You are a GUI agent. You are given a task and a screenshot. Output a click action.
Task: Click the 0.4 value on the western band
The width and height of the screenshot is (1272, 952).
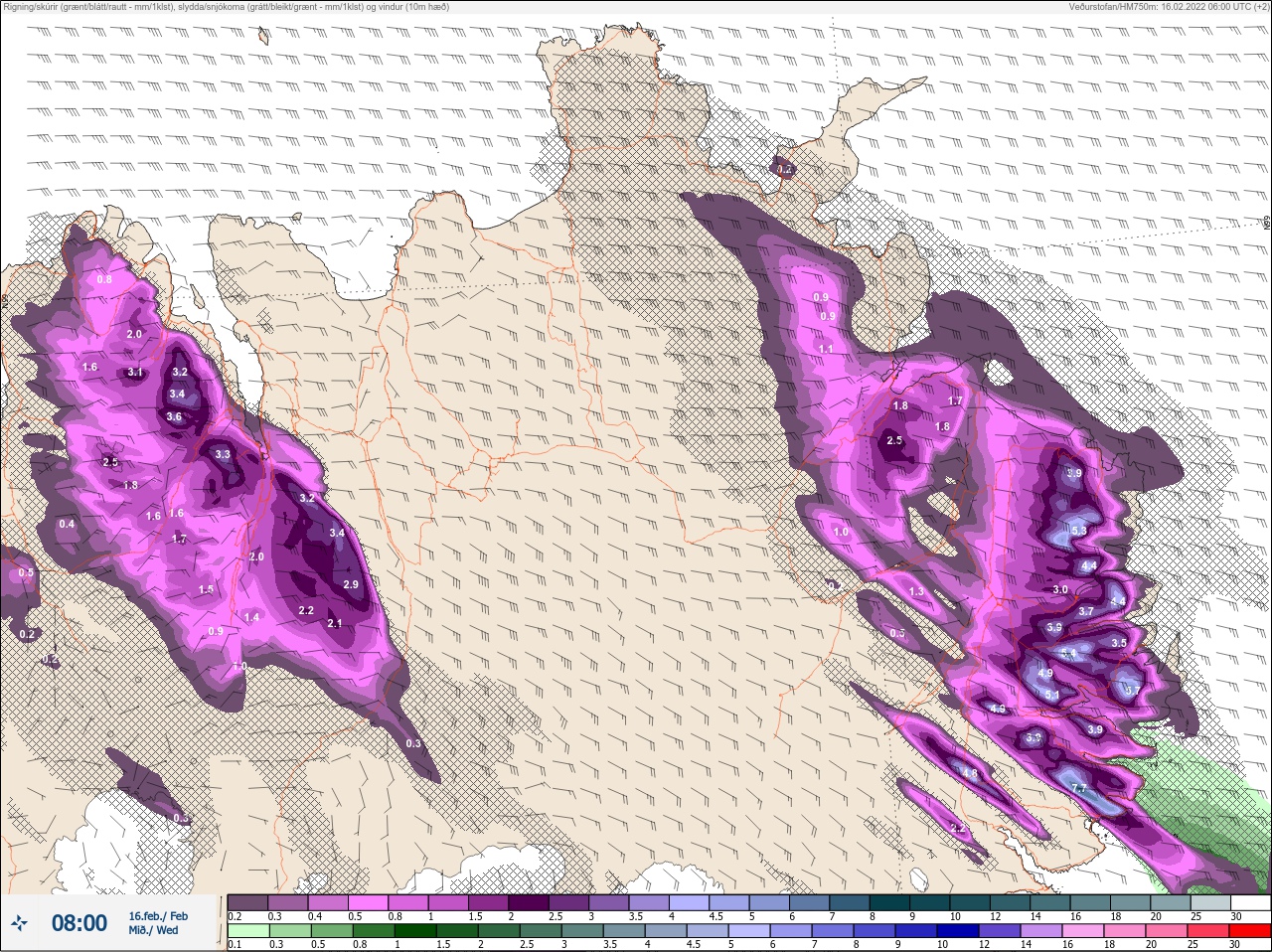click(67, 524)
